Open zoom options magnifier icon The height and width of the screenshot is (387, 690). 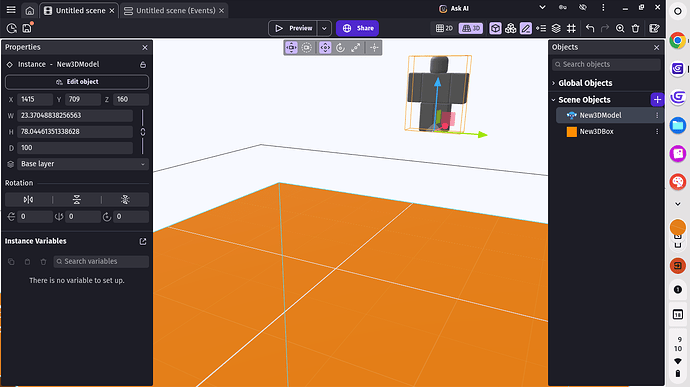pos(620,28)
